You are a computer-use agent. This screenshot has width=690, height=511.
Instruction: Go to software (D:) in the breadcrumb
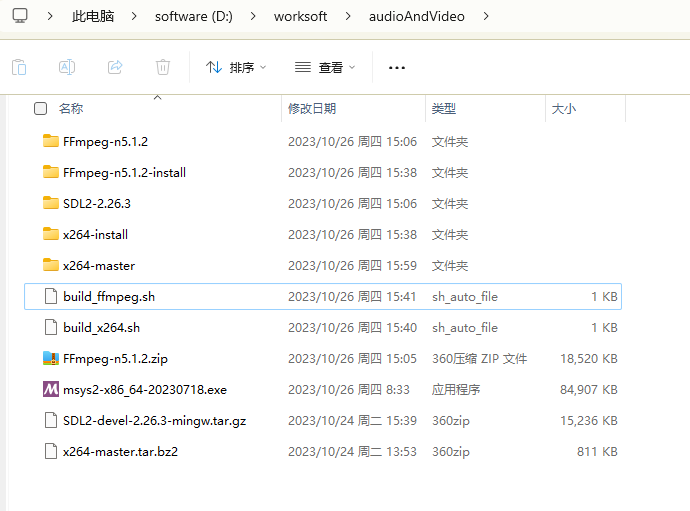point(194,16)
